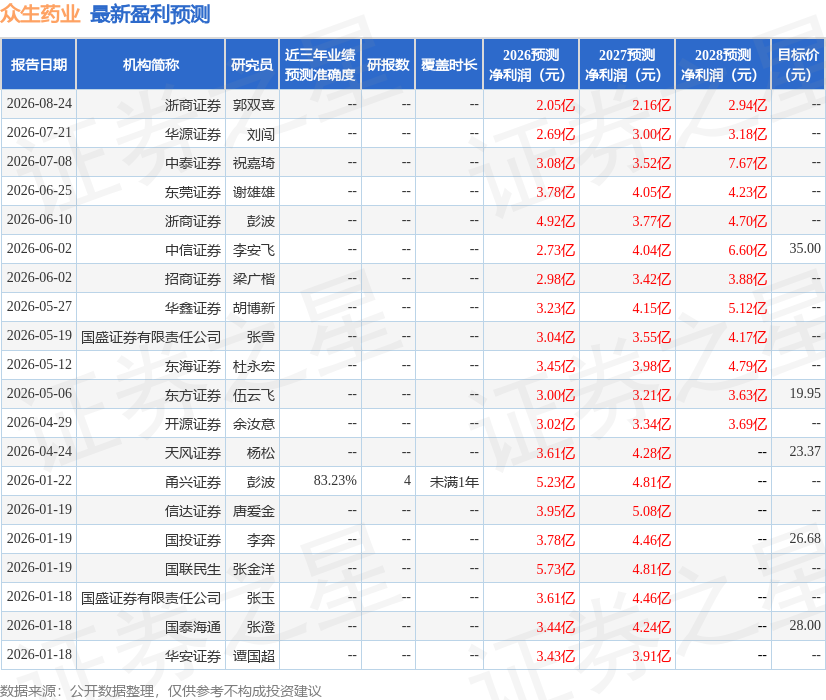Click the 数据来源 disclaimer footer text
826x700 pixels.
tap(161, 691)
